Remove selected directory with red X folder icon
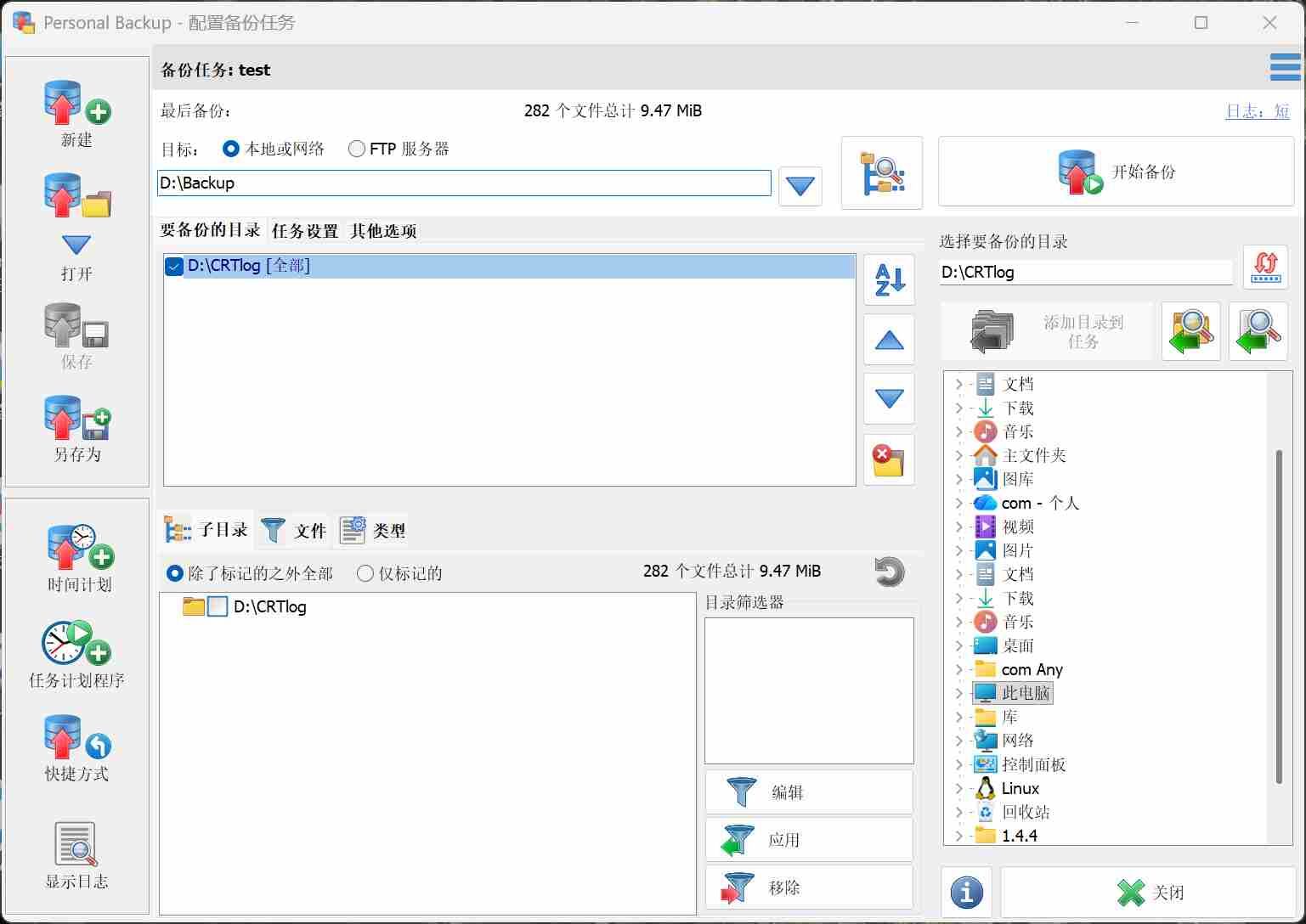The width and height of the screenshot is (1306, 924). [x=889, y=460]
